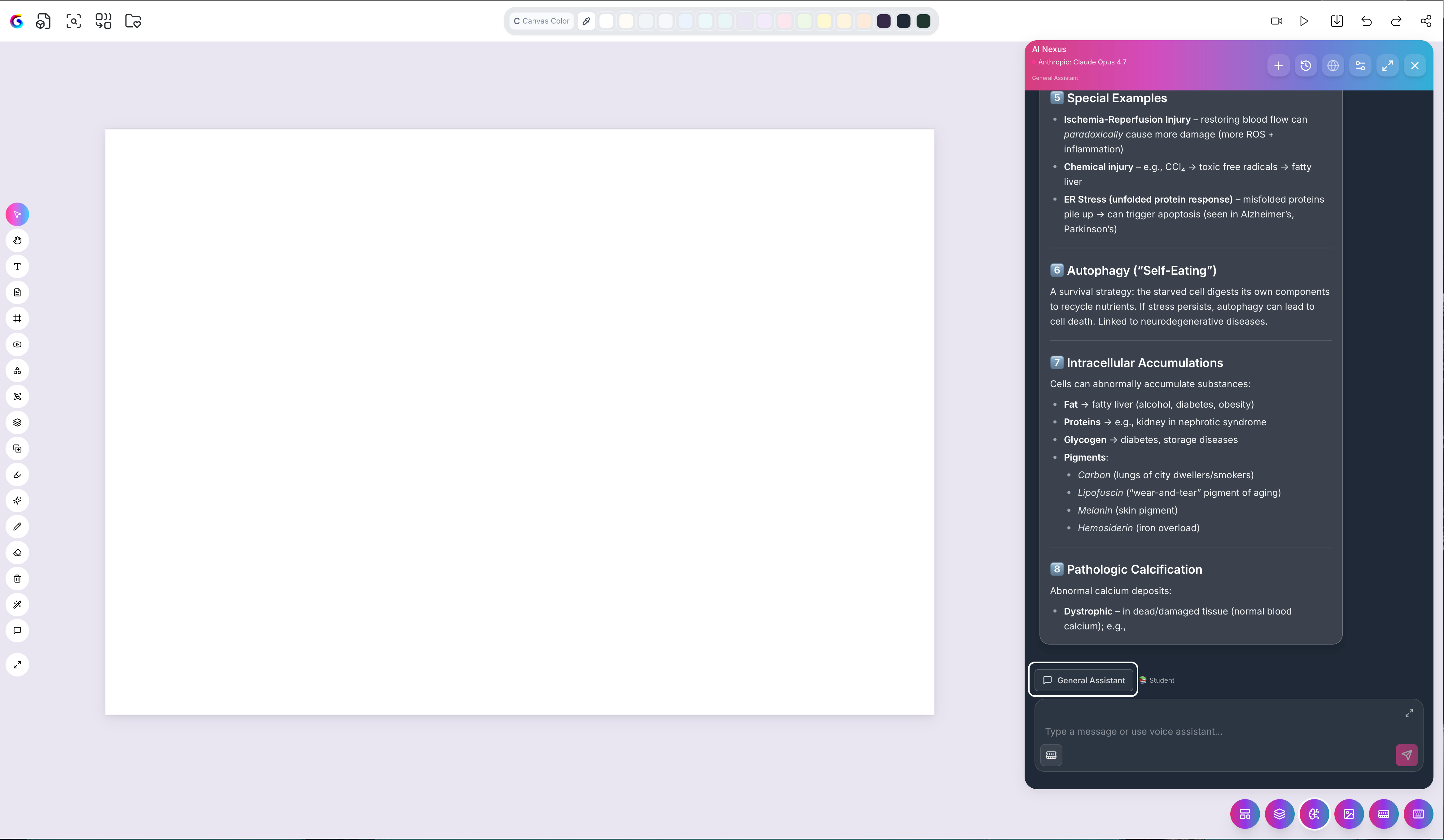
Task: Click the play presentation button
Action: [x=1304, y=21]
